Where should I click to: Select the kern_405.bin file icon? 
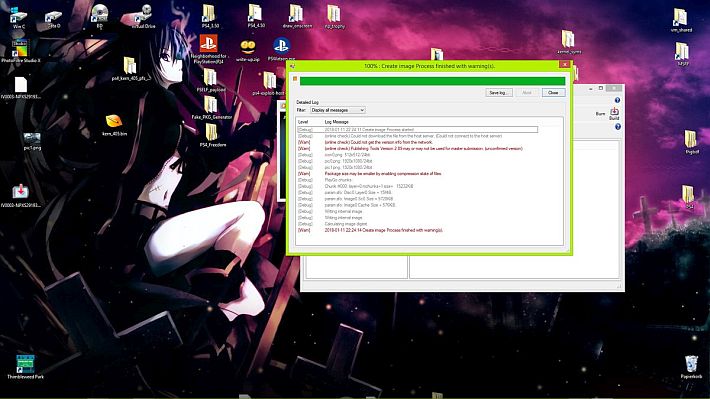coord(114,125)
